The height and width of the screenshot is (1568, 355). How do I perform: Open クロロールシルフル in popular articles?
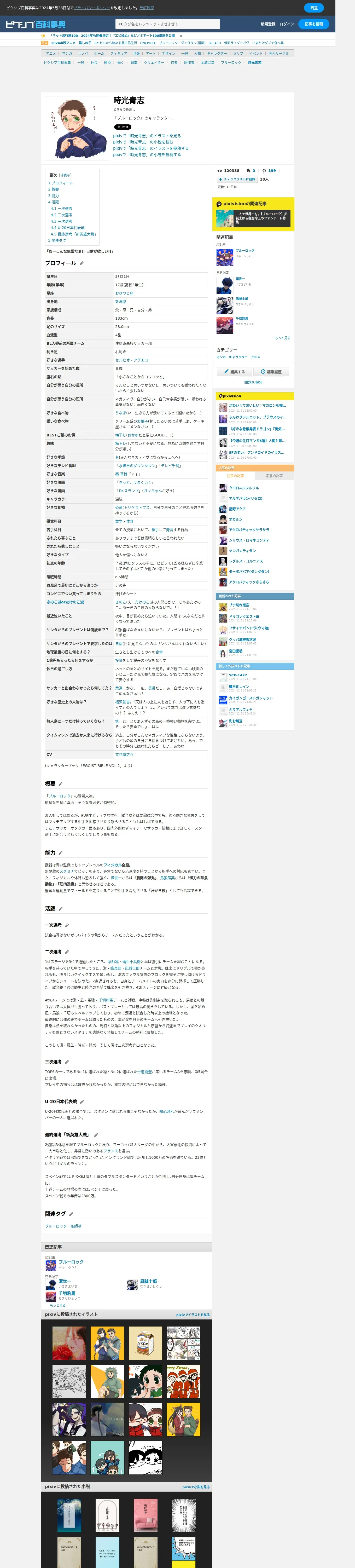[x=243, y=488]
